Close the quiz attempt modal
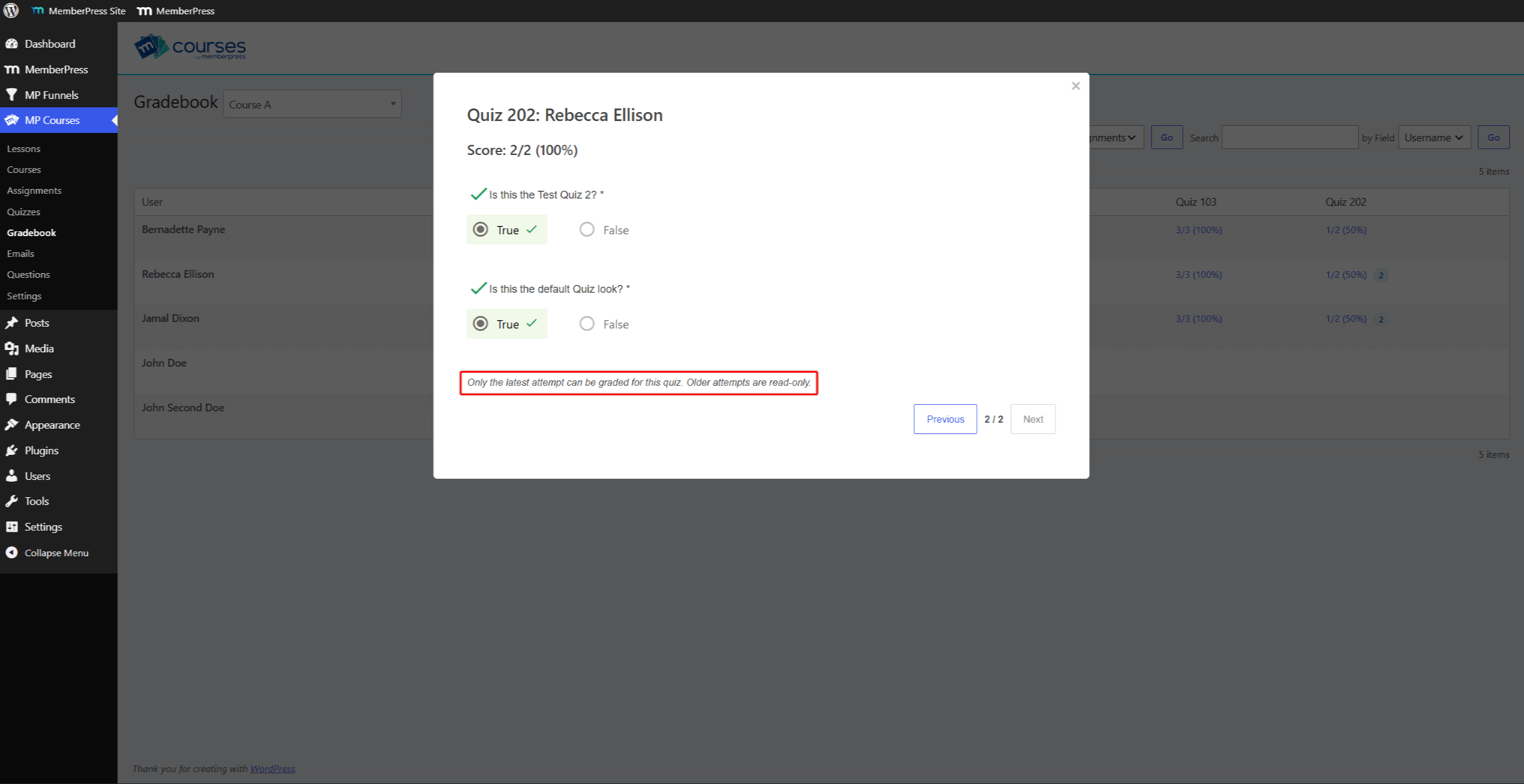The width and height of the screenshot is (1524, 784). [1076, 86]
